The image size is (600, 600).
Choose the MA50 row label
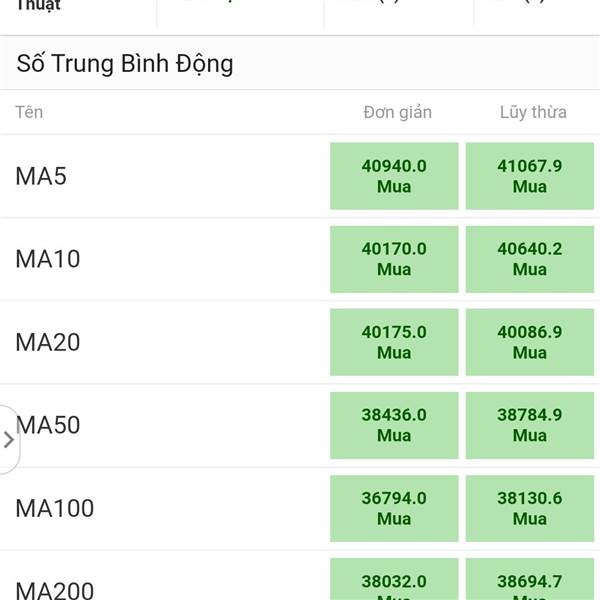48,425
